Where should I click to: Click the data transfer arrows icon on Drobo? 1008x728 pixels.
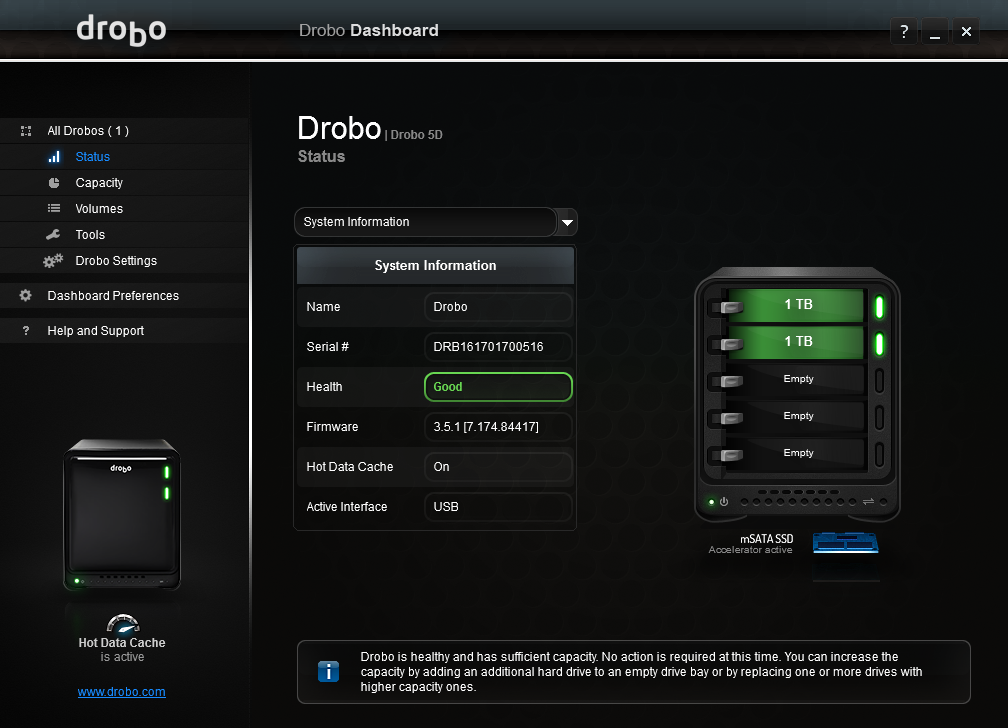click(x=868, y=502)
